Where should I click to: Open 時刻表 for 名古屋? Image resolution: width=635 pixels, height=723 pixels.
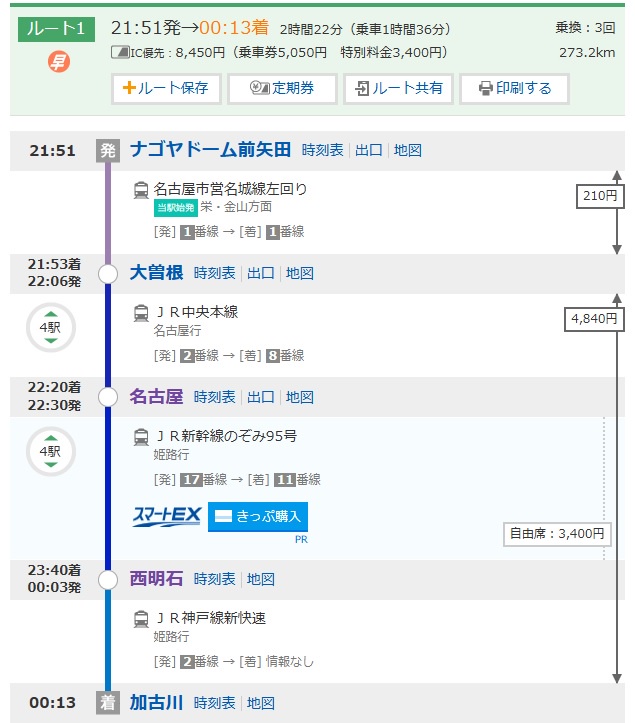point(214,397)
